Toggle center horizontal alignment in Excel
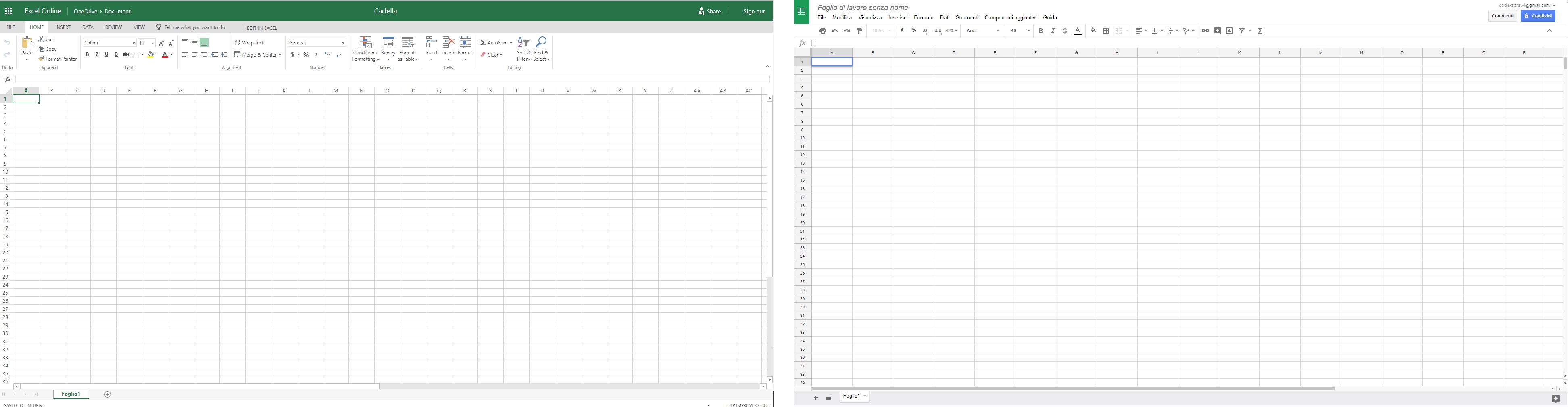This screenshot has width=1568, height=415. coord(194,55)
